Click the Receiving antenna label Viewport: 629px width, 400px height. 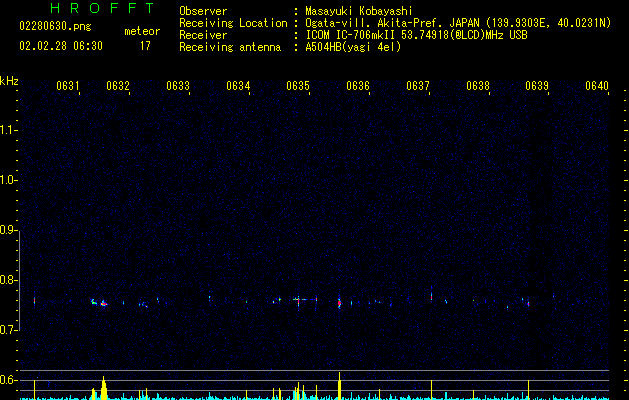point(230,47)
